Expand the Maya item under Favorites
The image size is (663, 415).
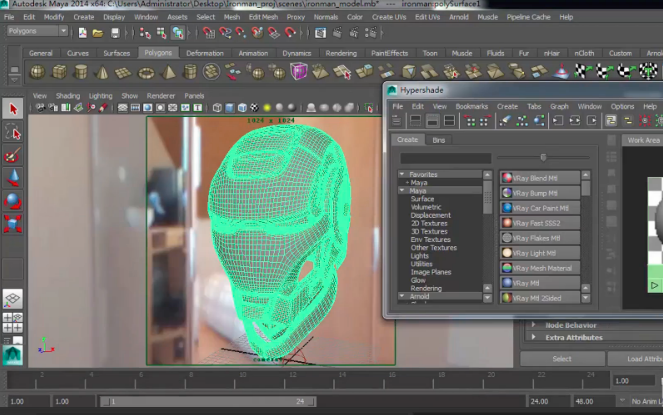pyautogui.click(x=407, y=182)
